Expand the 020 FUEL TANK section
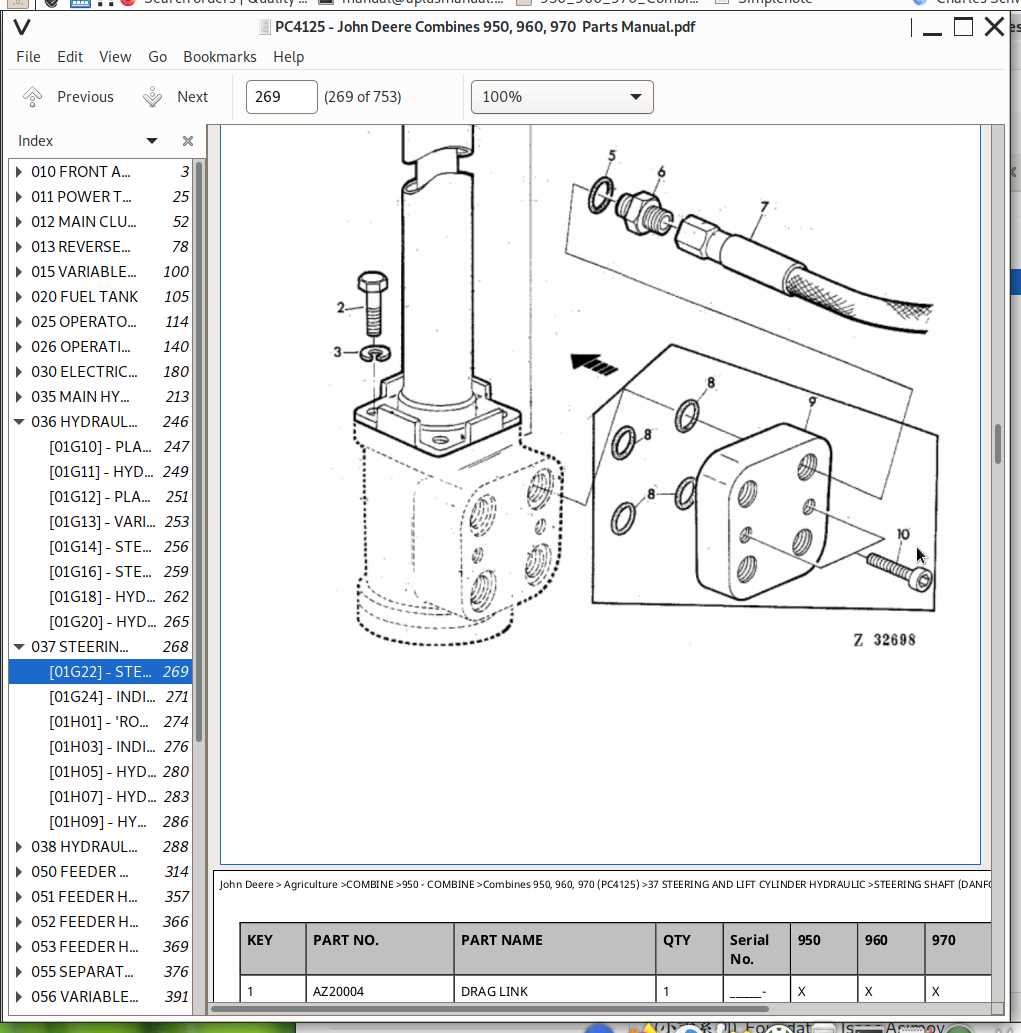 [x=18, y=297]
